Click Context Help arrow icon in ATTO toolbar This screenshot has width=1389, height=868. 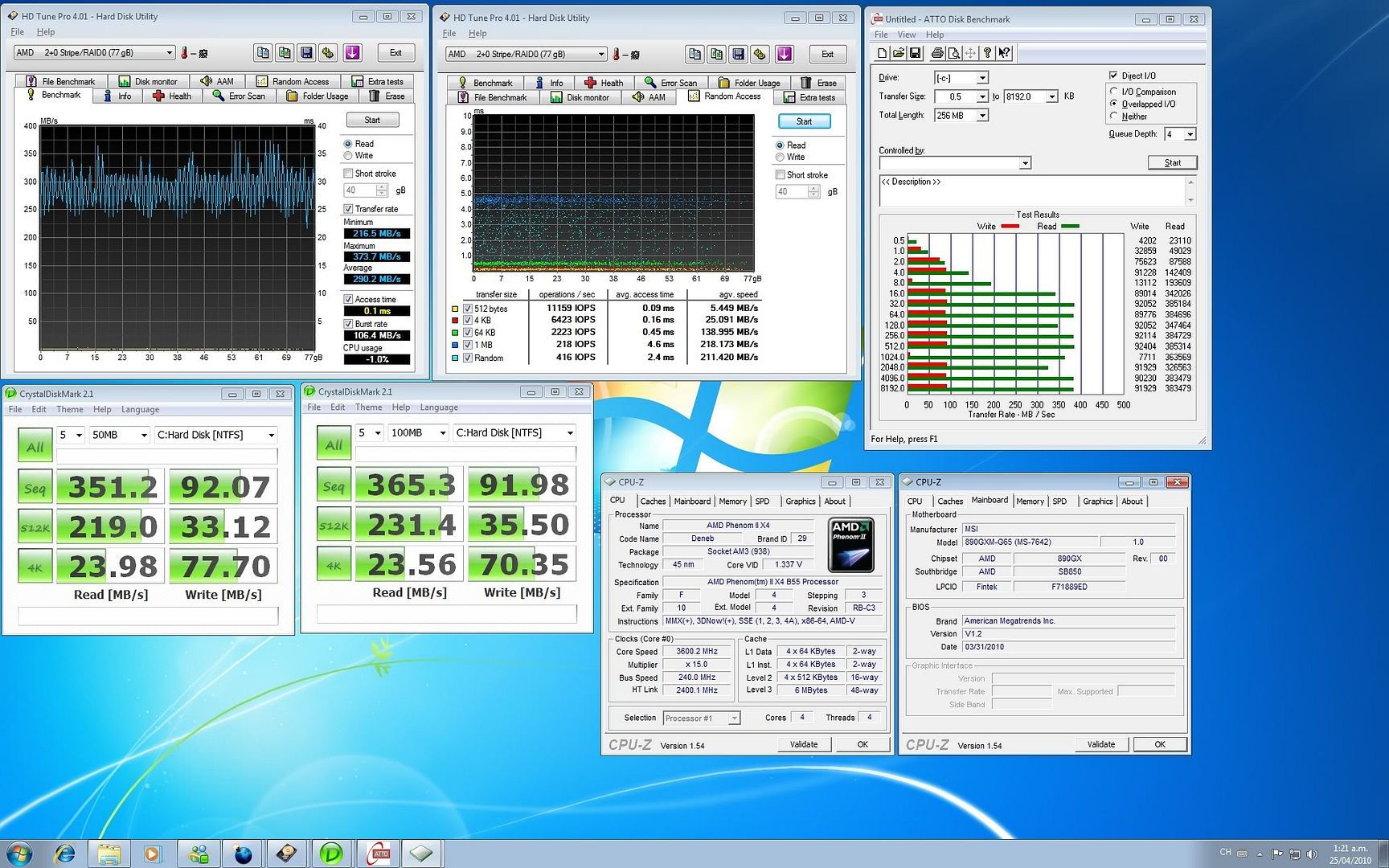pyautogui.click(x=1004, y=53)
